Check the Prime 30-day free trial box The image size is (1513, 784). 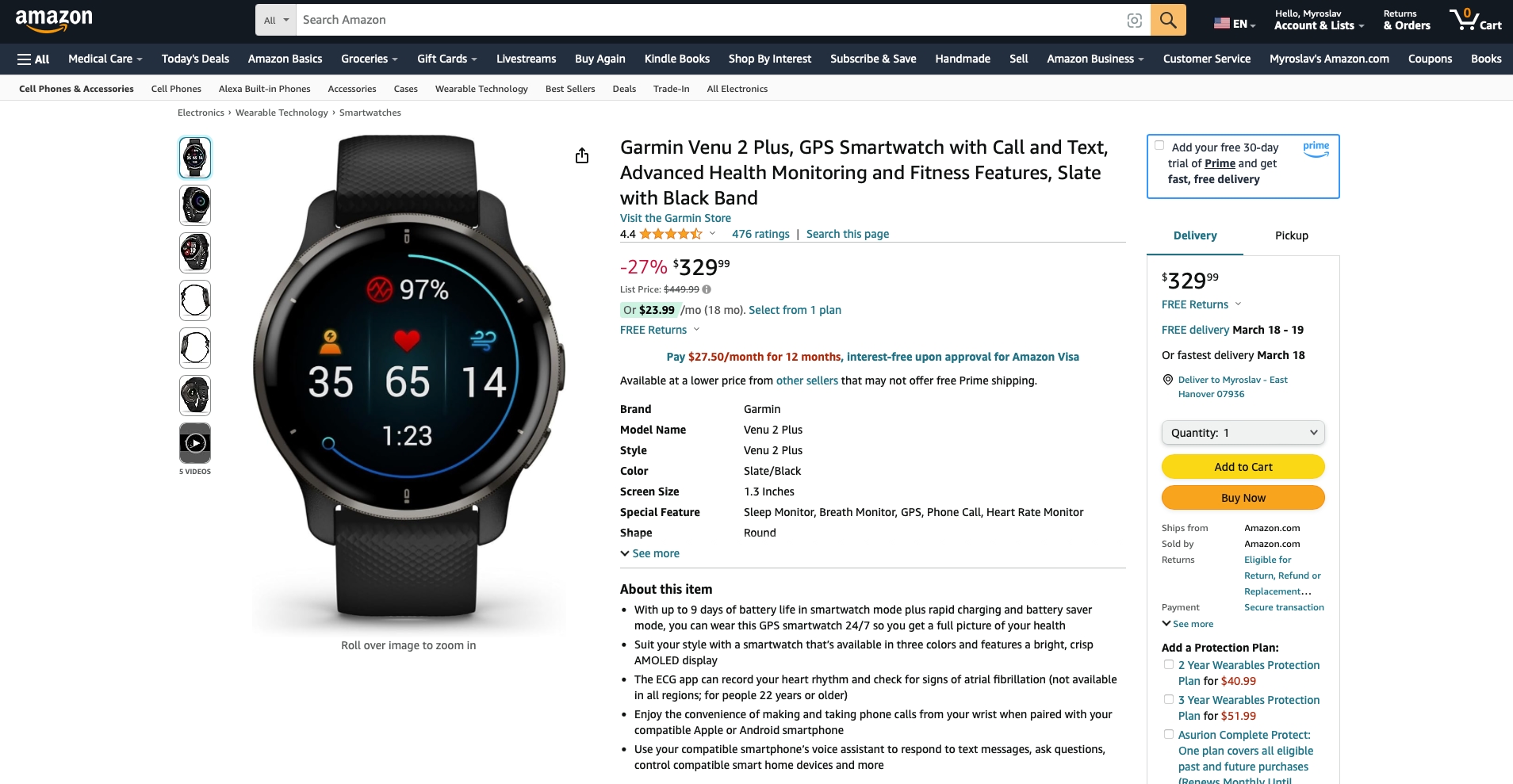[x=1159, y=145]
